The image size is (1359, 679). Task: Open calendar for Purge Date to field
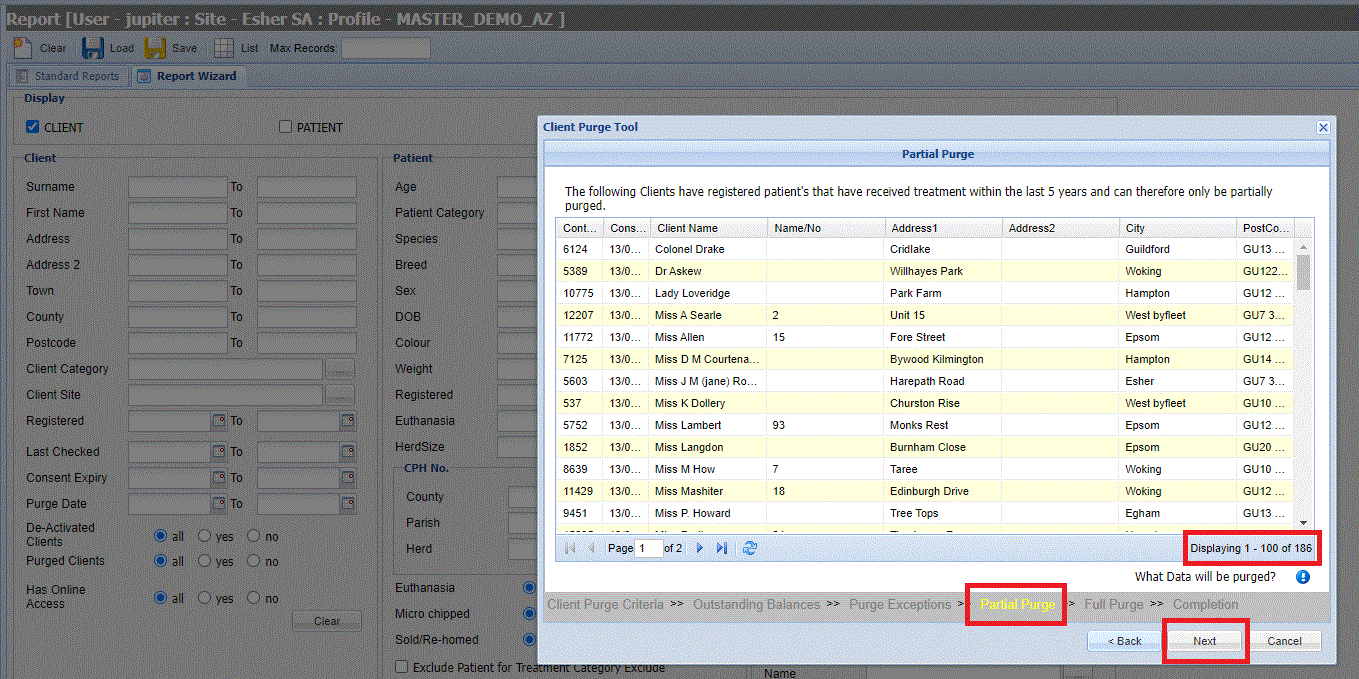(348, 504)
